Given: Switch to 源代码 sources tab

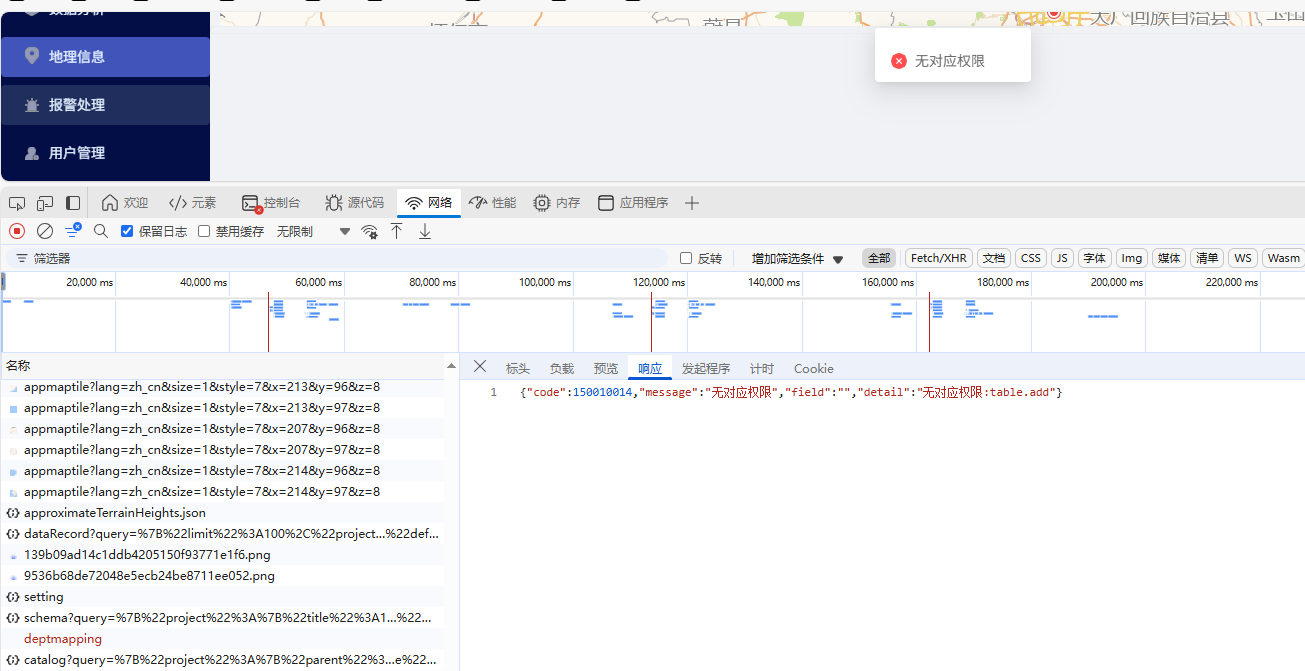Looking at the screenshot, I should pos(354,203).
